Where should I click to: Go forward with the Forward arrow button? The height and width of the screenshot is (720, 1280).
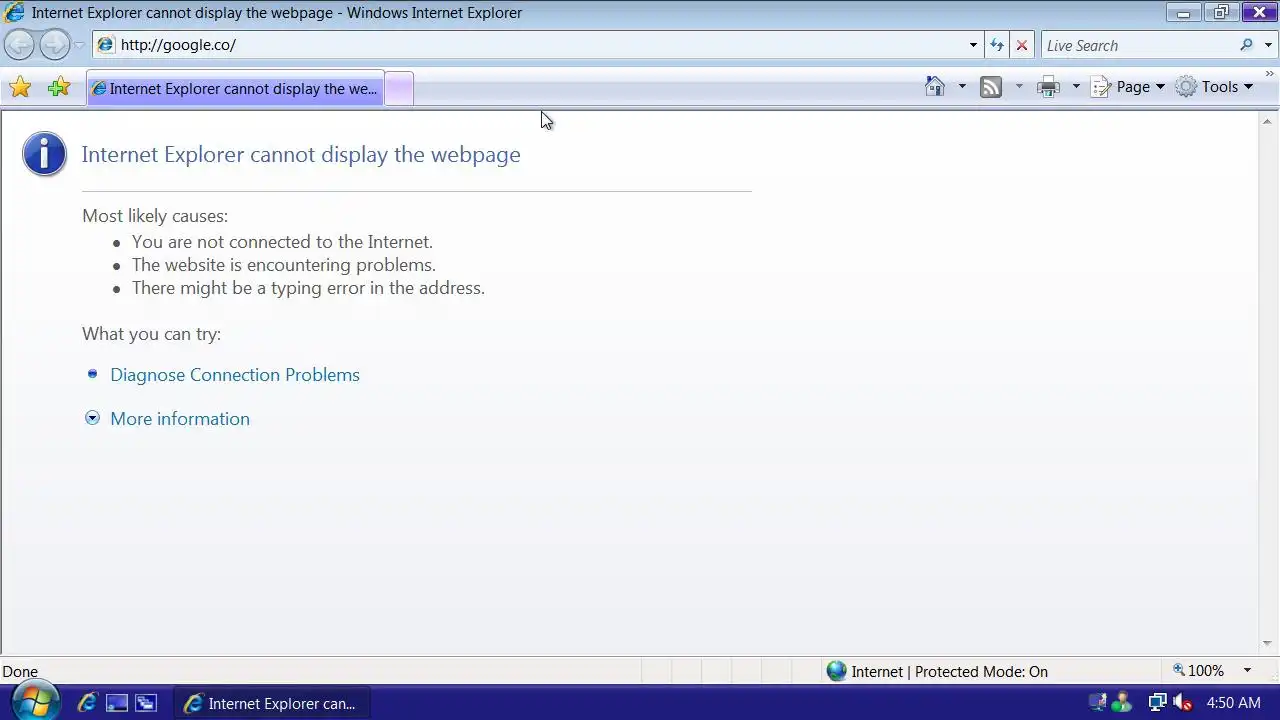tap(55, 45)
